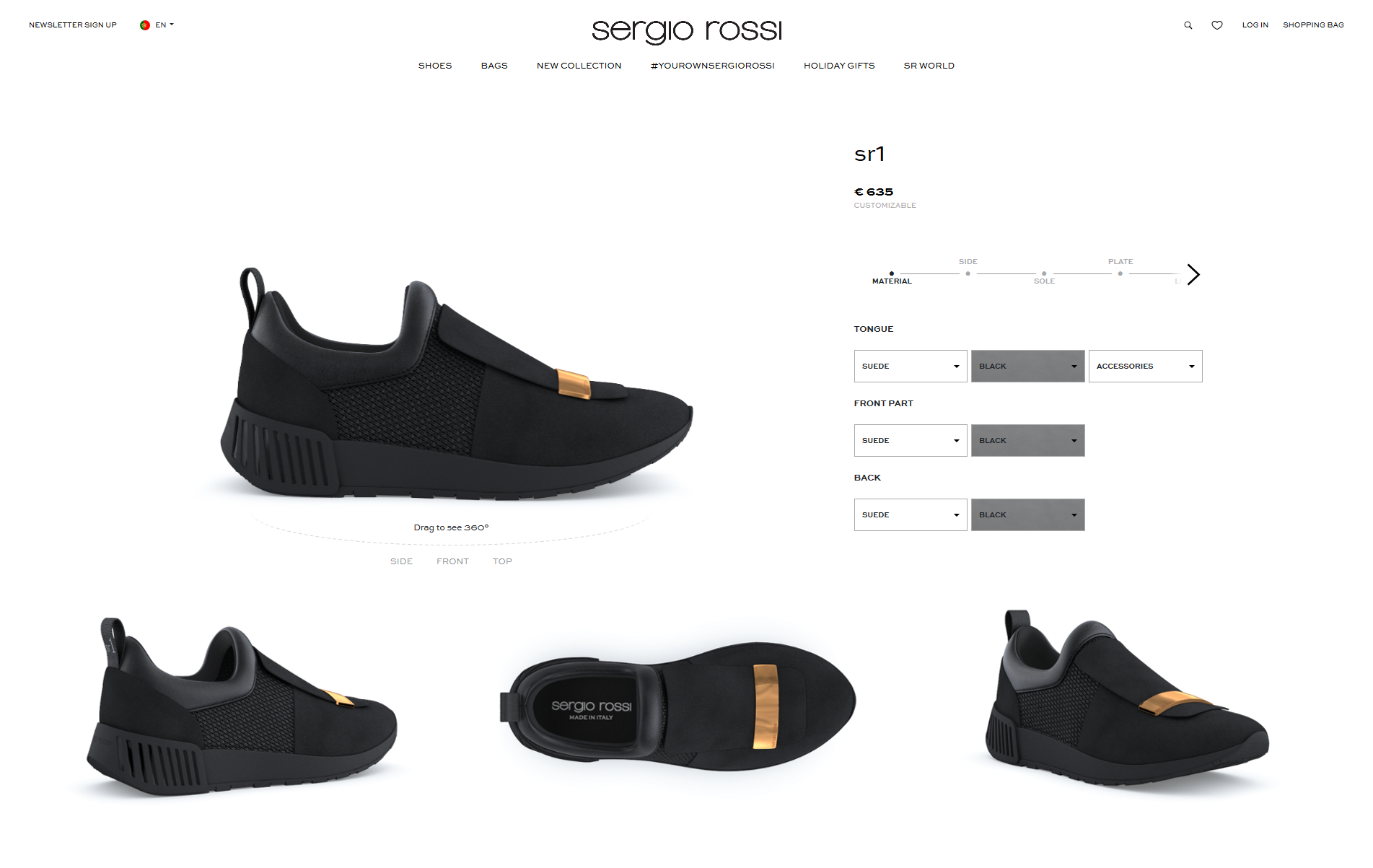Open the wishlist heart icon
This screenshot has height=868, width=1373.
(x=1216, y=25)
